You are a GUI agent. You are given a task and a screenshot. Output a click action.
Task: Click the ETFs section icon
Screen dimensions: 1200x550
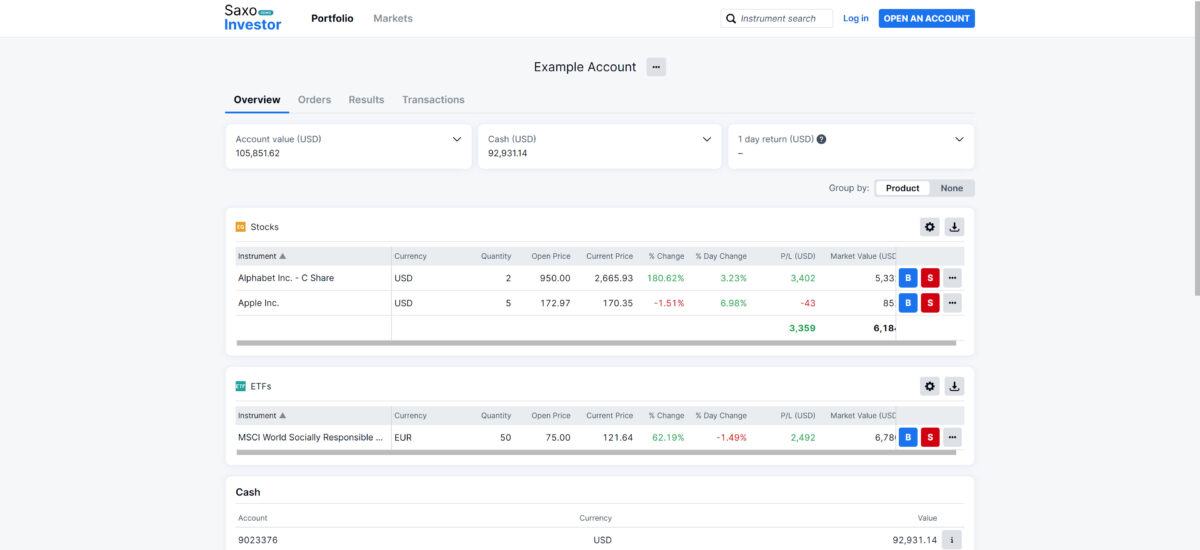click(240, 386)
